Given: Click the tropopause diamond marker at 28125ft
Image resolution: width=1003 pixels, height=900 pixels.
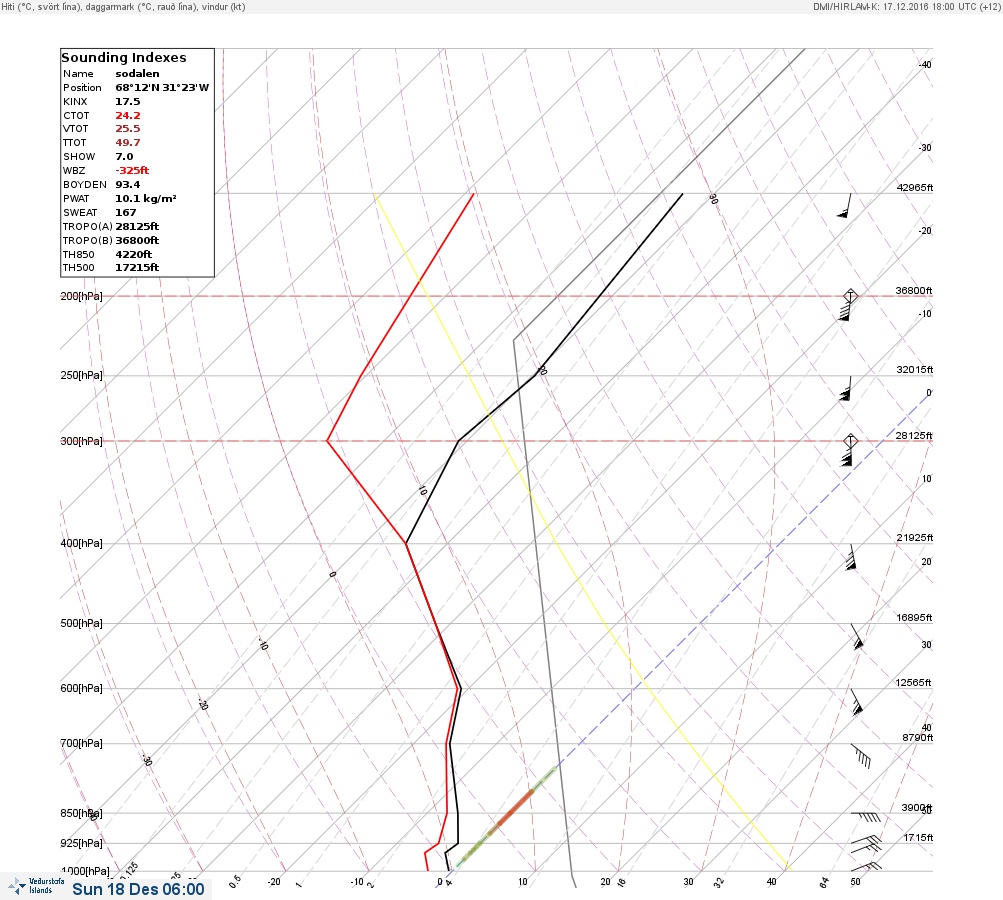Looking at the screenshot, I should [850, 441].
